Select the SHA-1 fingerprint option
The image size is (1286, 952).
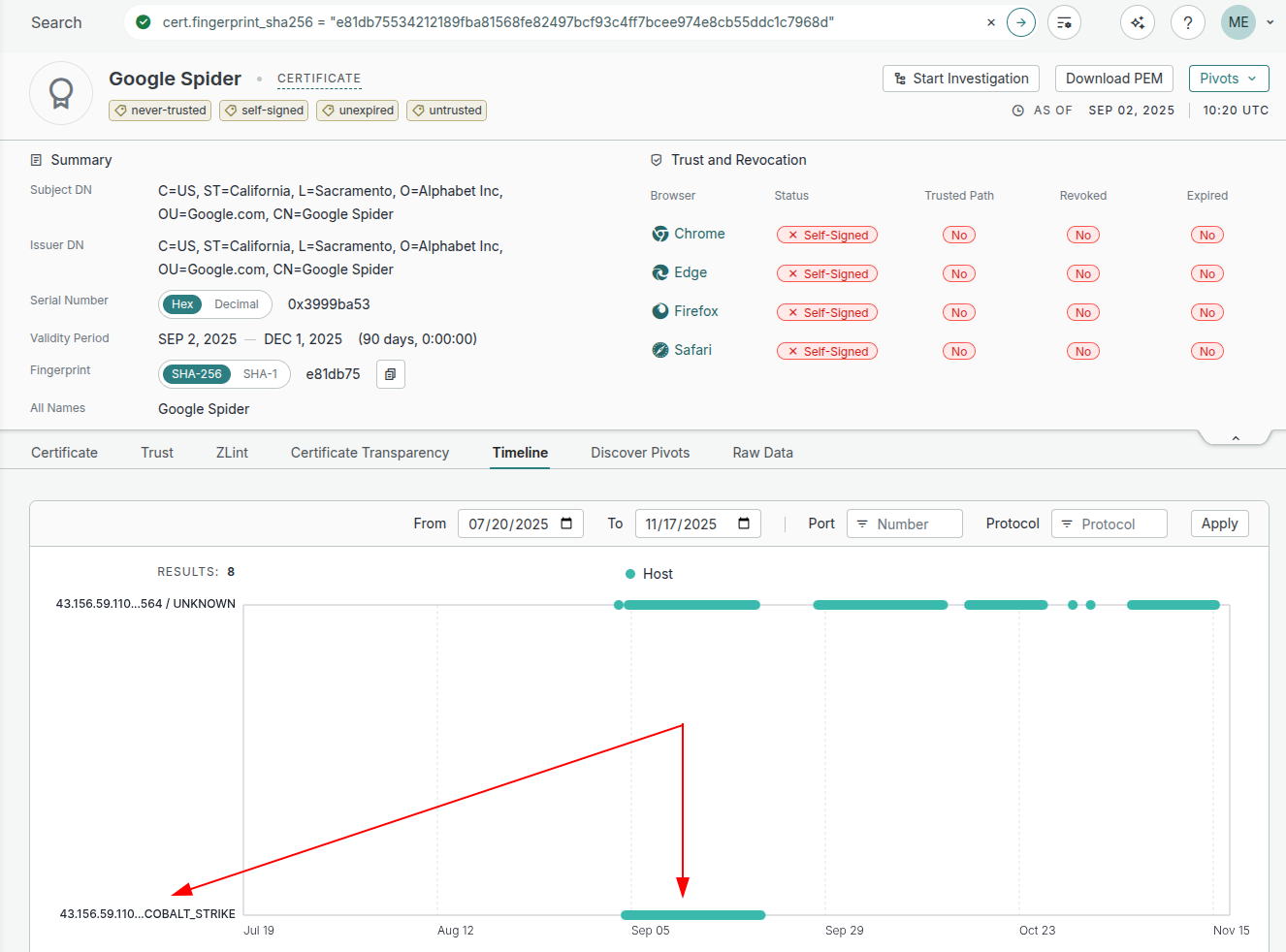260,374
